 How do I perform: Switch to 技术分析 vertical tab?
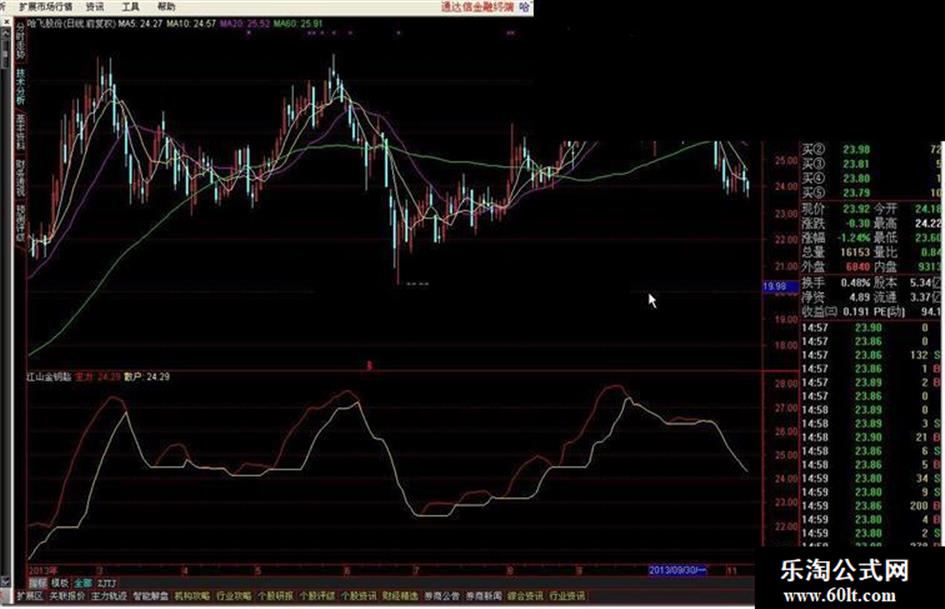[x=20, y=86]
